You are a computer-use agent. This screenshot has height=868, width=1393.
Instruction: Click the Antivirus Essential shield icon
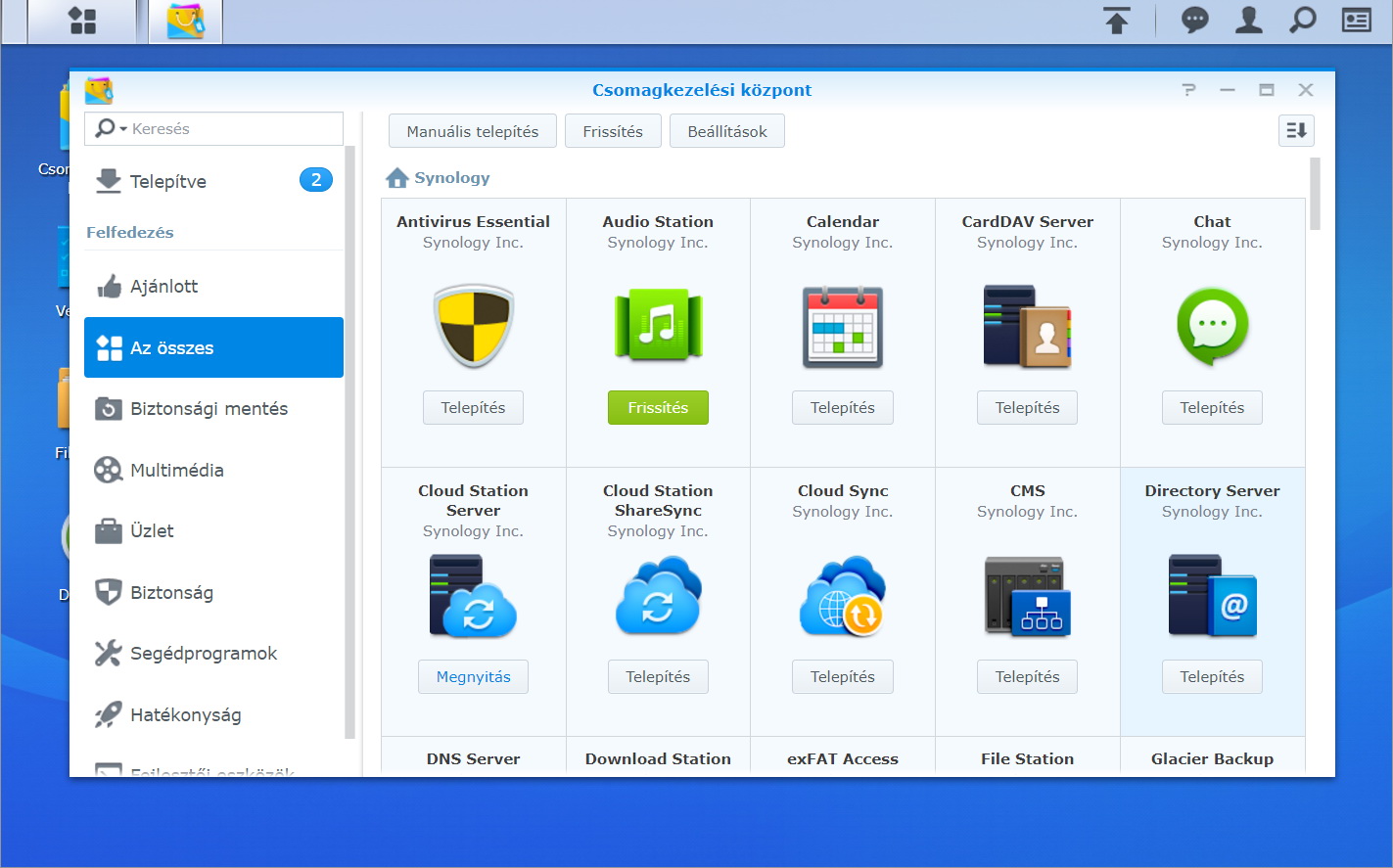tap(473, 326)
